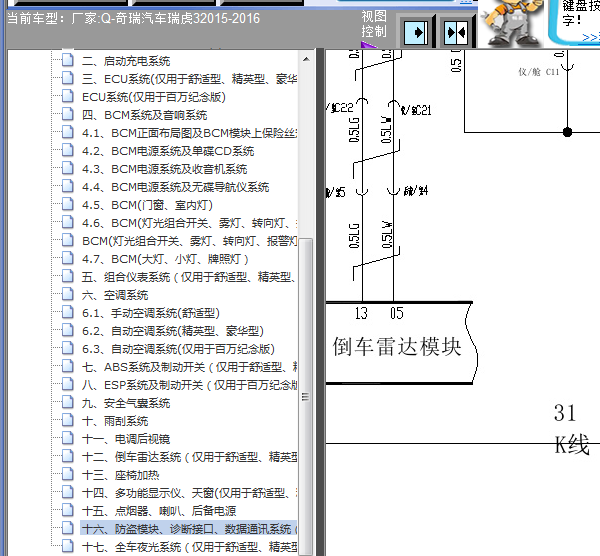Select 4.6、BCM(灯光组合开关 entry
600x556 pixels.
(x=189, y=223)
